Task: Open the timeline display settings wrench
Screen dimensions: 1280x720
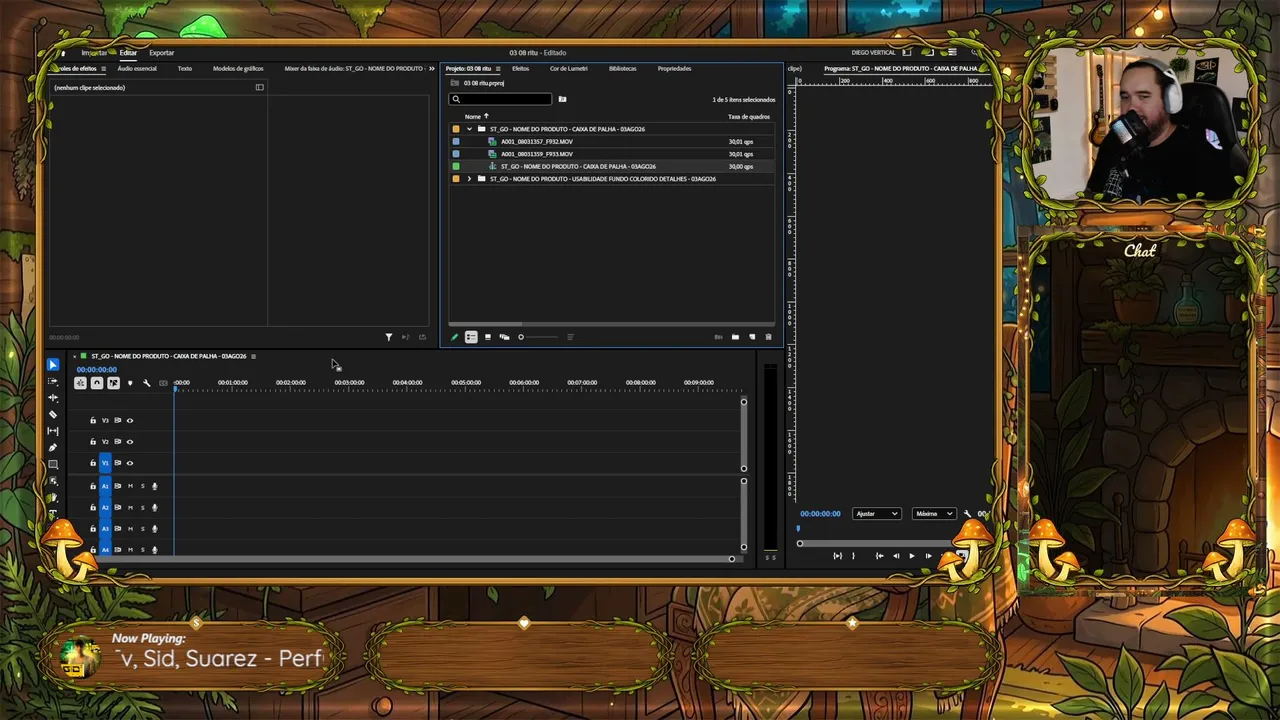Action: point(146,383)
